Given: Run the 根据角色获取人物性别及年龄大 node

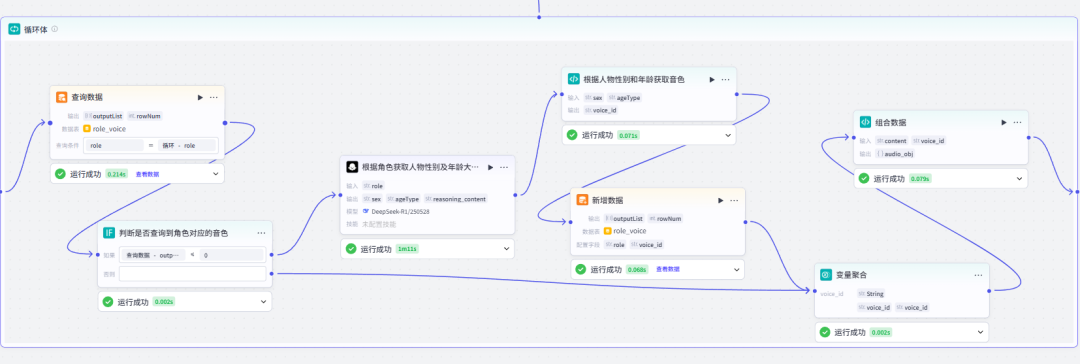Looking at the screenshot, I should point(490,167).
